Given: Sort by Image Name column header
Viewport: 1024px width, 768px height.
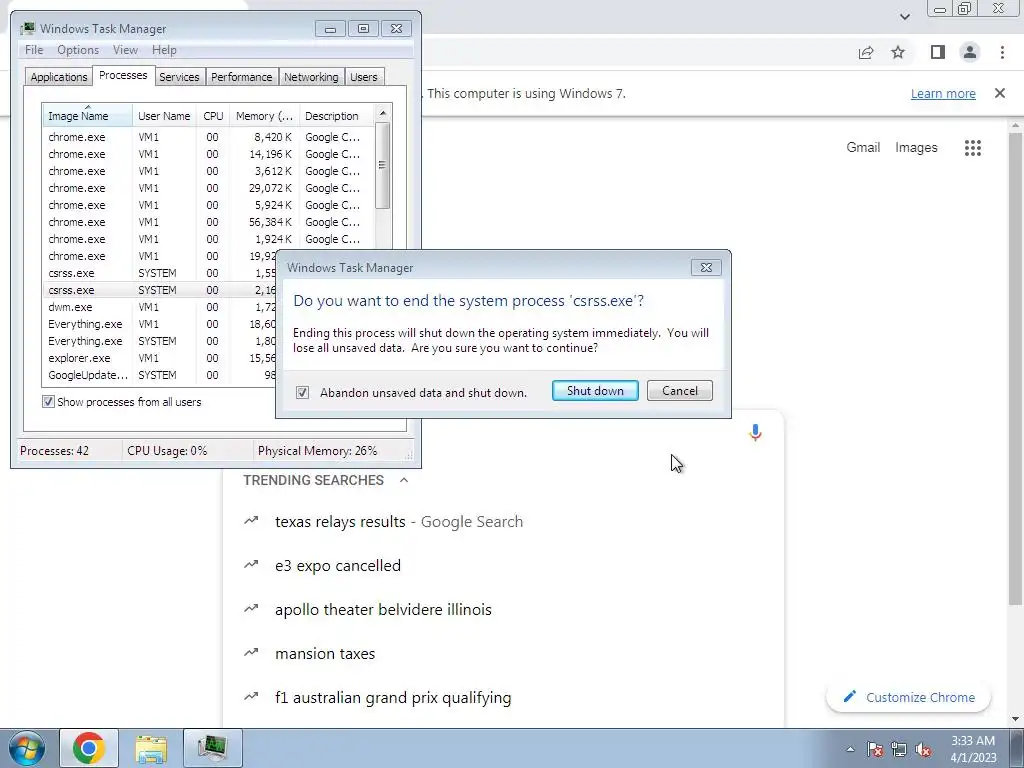Looking at the screenshot, I should click(88, 115).
